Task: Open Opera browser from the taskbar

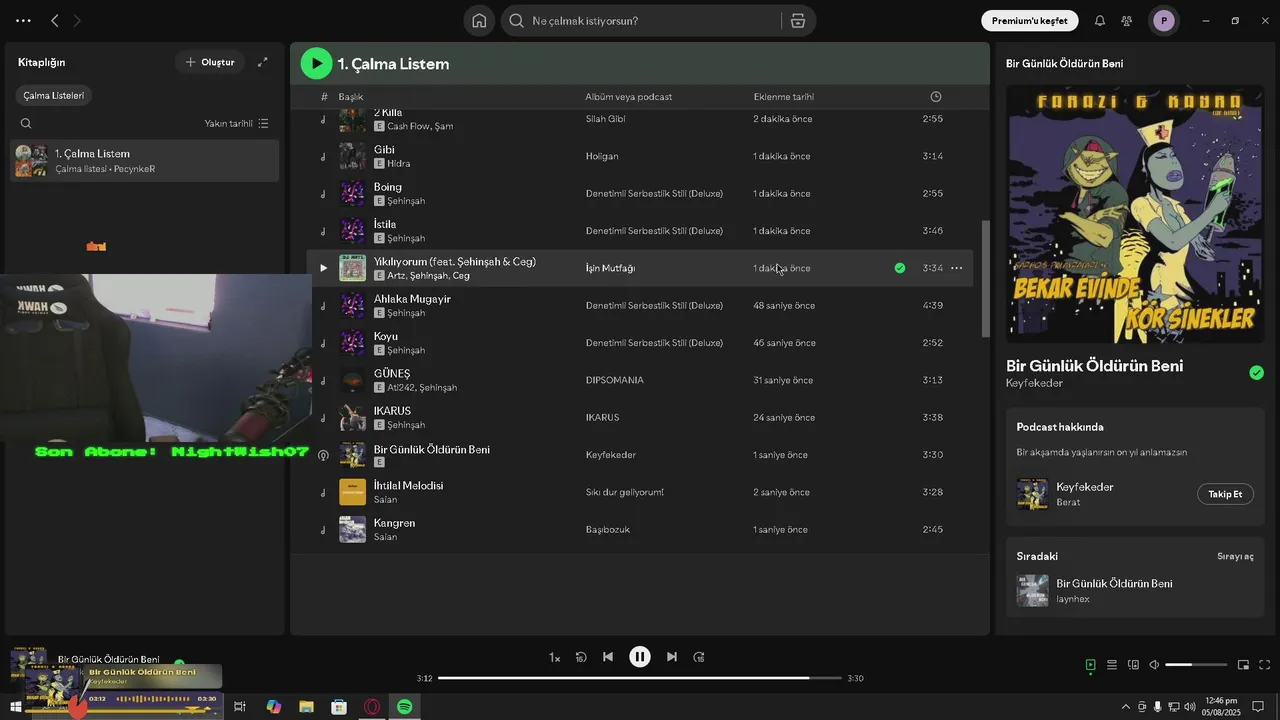Action: pos(372,707)
